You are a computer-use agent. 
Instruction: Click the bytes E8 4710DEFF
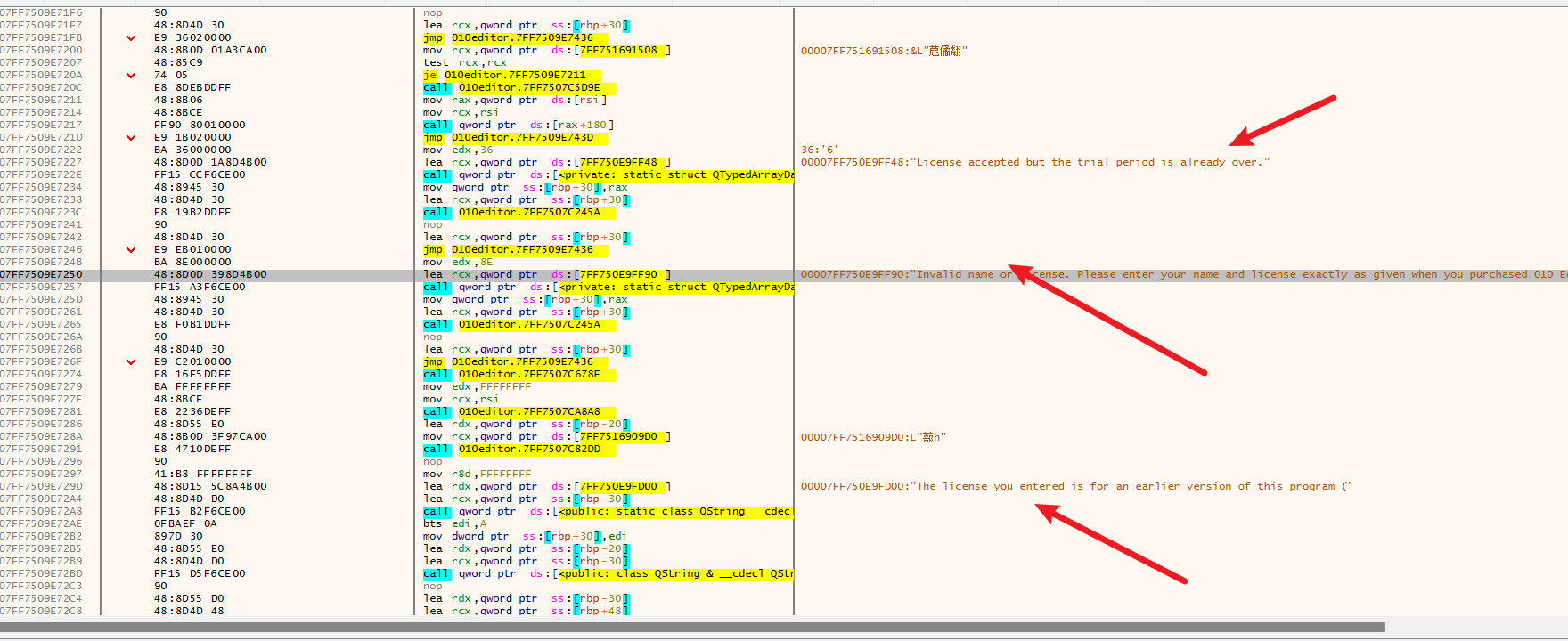pos(192,450)
